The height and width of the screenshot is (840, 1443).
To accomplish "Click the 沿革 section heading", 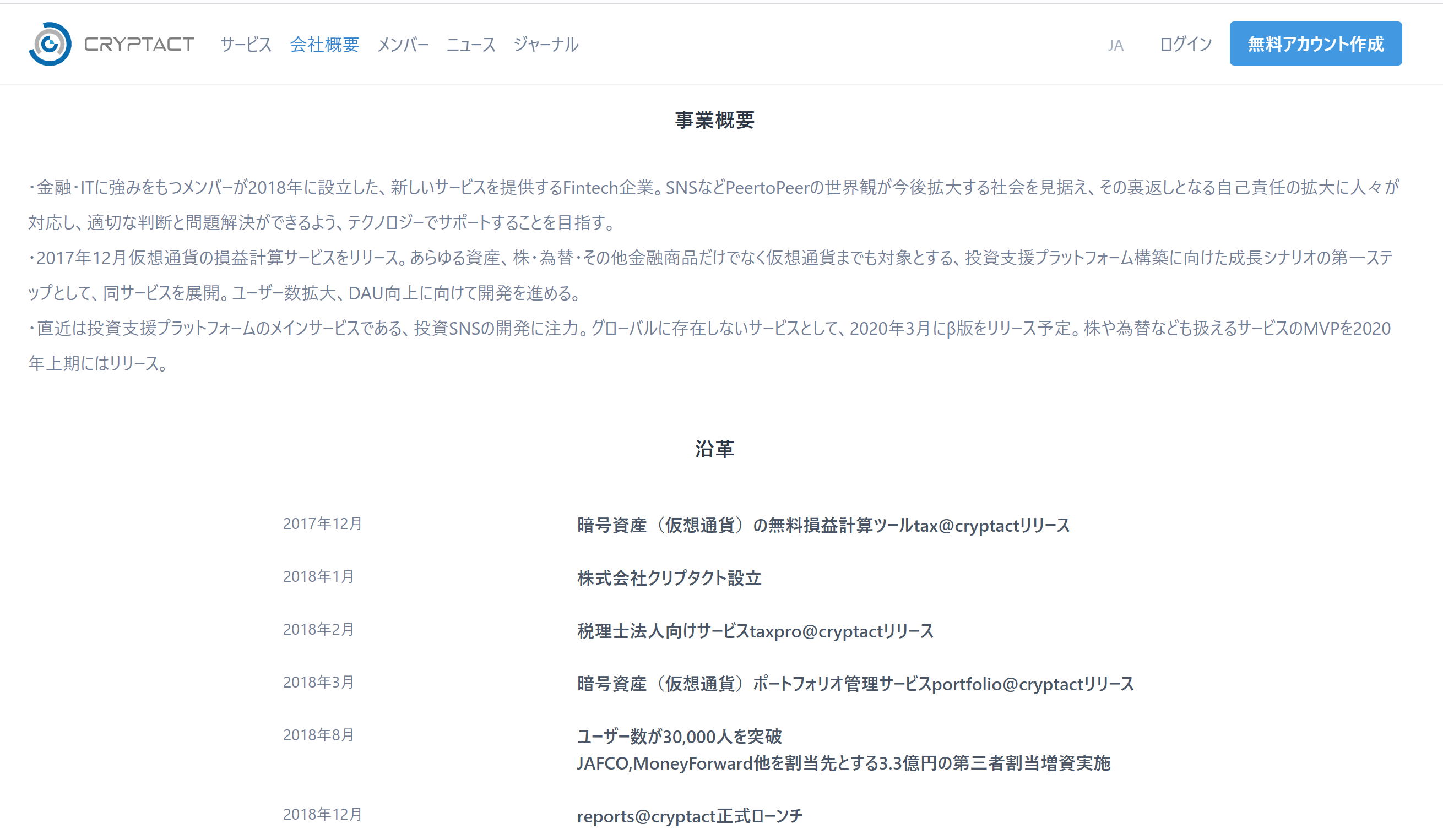I will coord(714,449).
